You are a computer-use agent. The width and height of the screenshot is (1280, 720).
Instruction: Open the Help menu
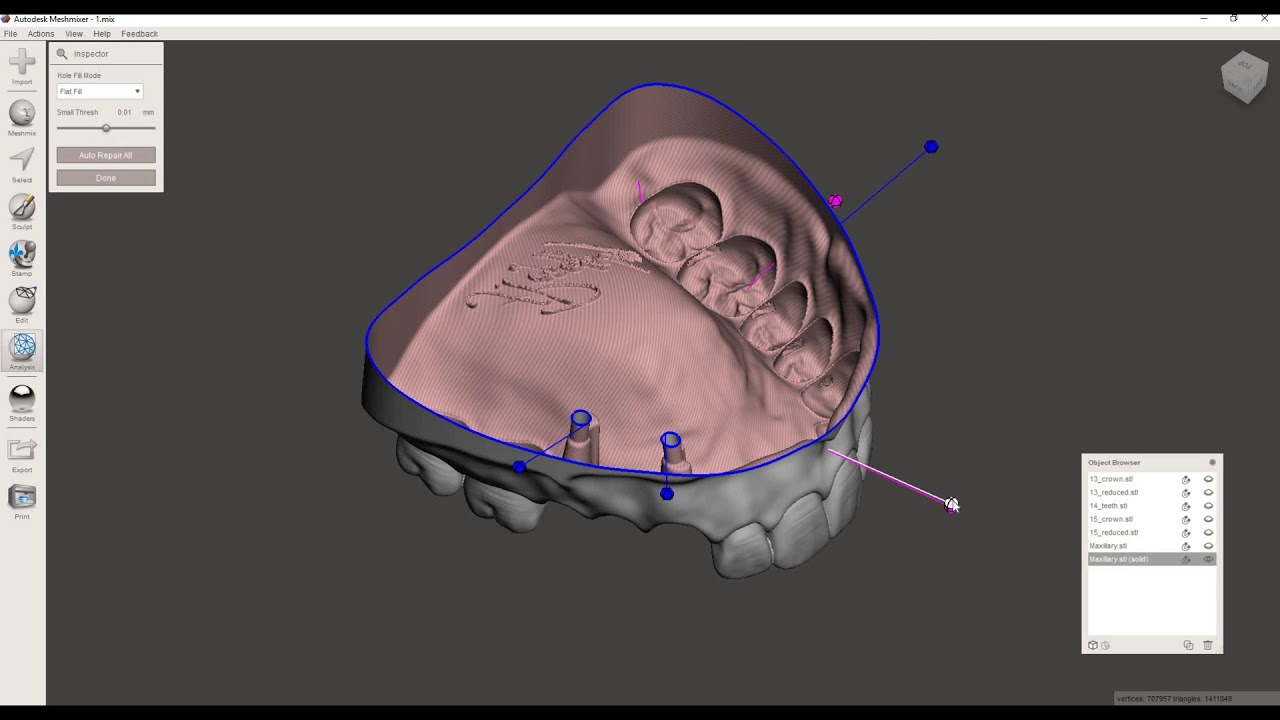point(102,34)
